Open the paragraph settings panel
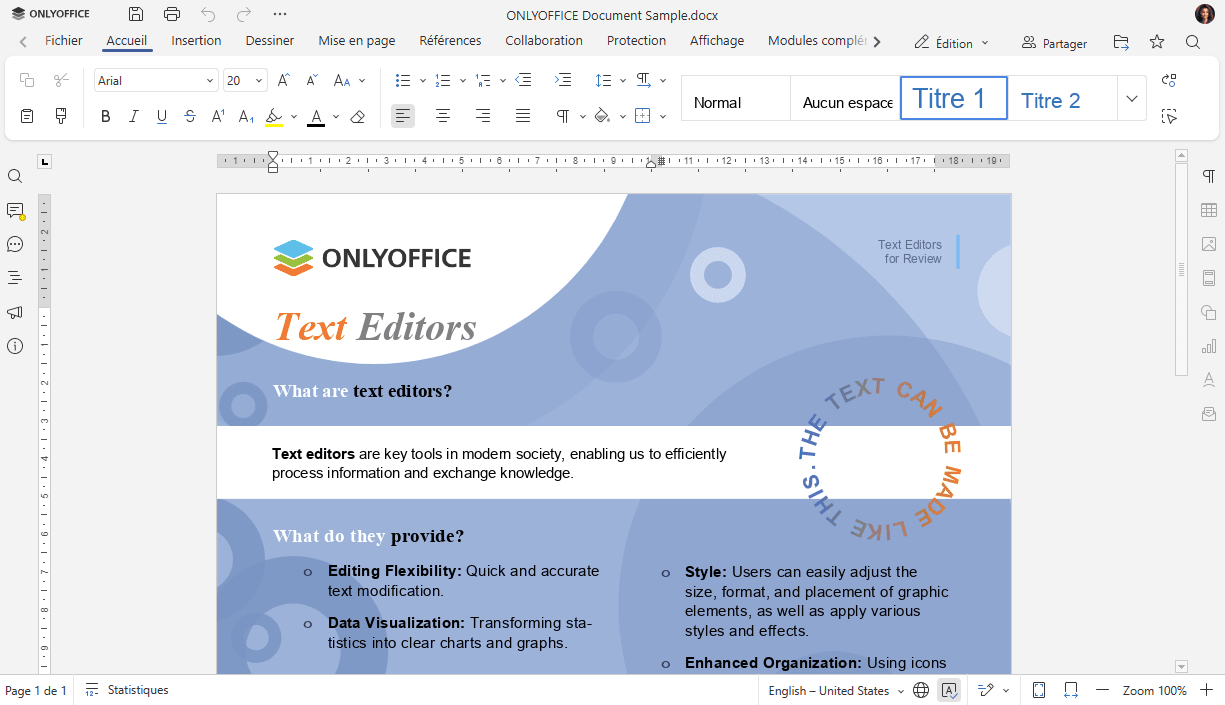Image resolution: width=1225 pixels, height=705 pixels. click(1209, 175)
